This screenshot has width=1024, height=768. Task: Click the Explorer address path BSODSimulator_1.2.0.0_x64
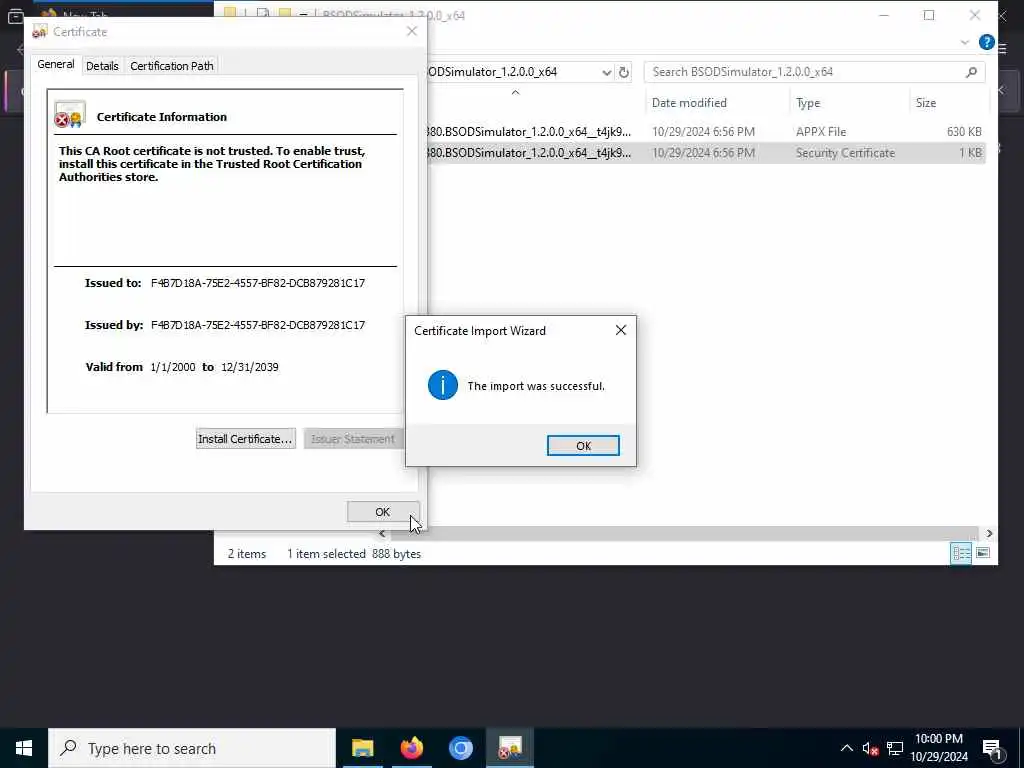491,72
